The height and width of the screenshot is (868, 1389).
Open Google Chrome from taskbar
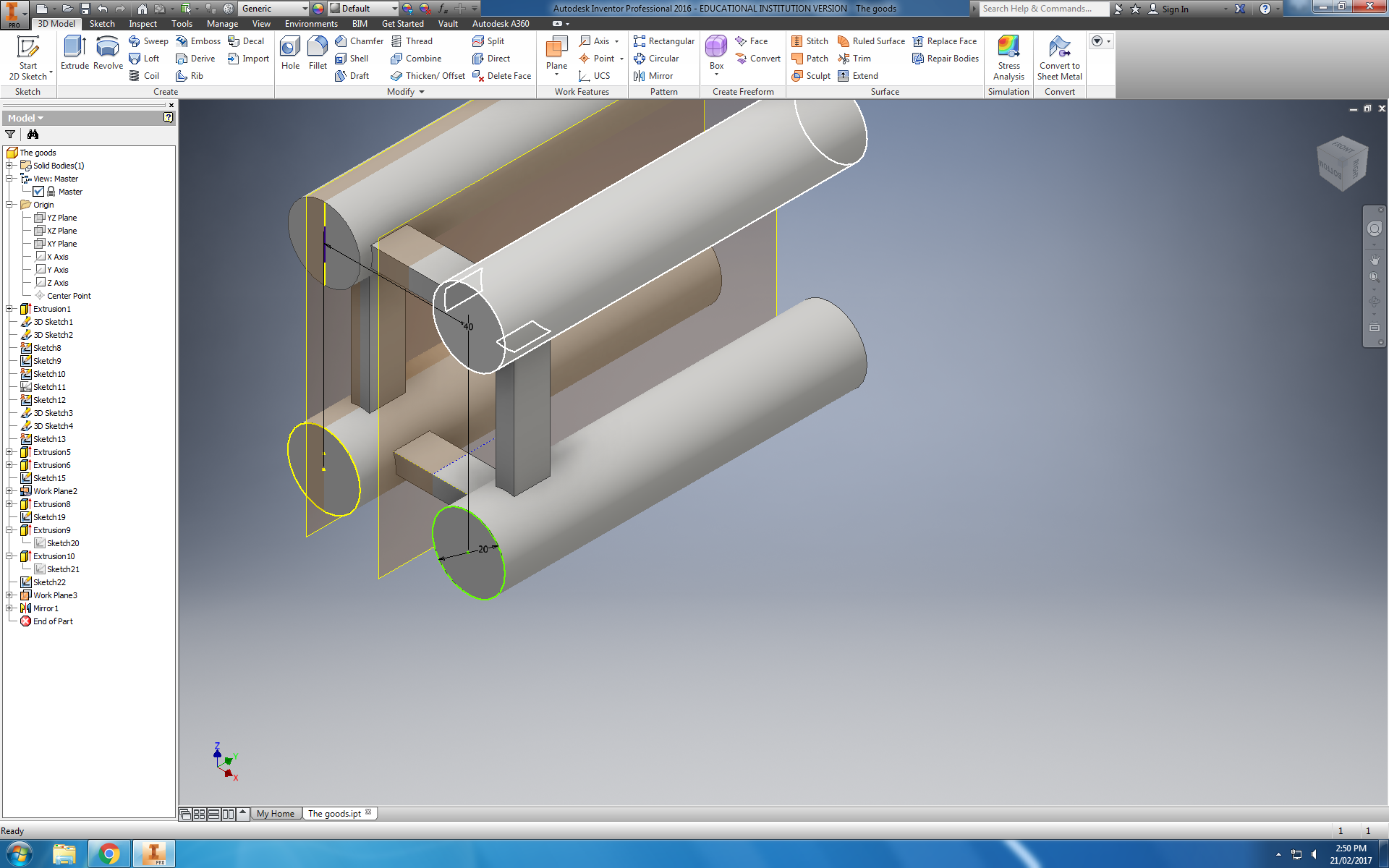pos(109,854)
